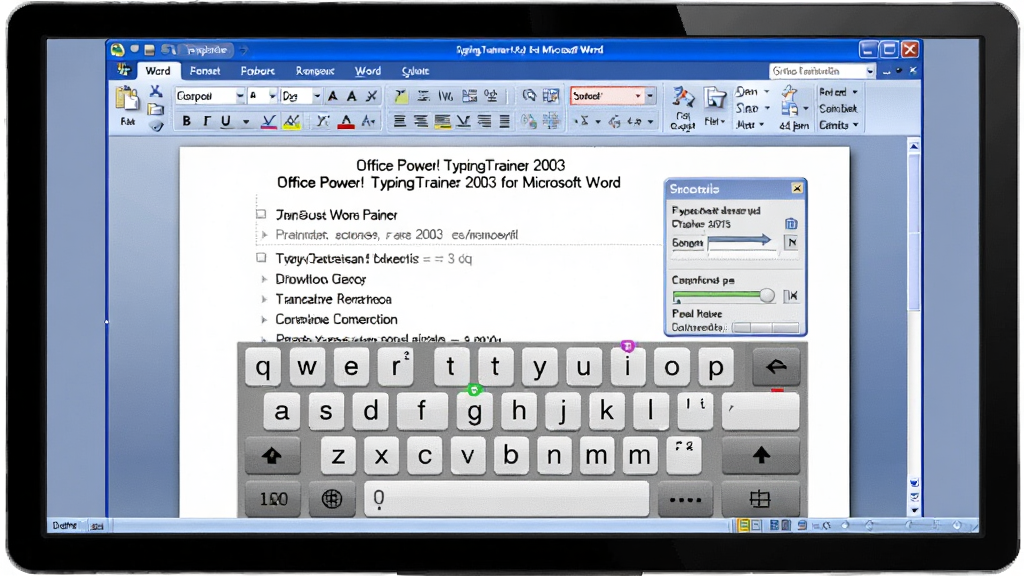Click the Save icon in quick access toolbar
This screenshot has width=1024, height=576.
coord(150,50)
